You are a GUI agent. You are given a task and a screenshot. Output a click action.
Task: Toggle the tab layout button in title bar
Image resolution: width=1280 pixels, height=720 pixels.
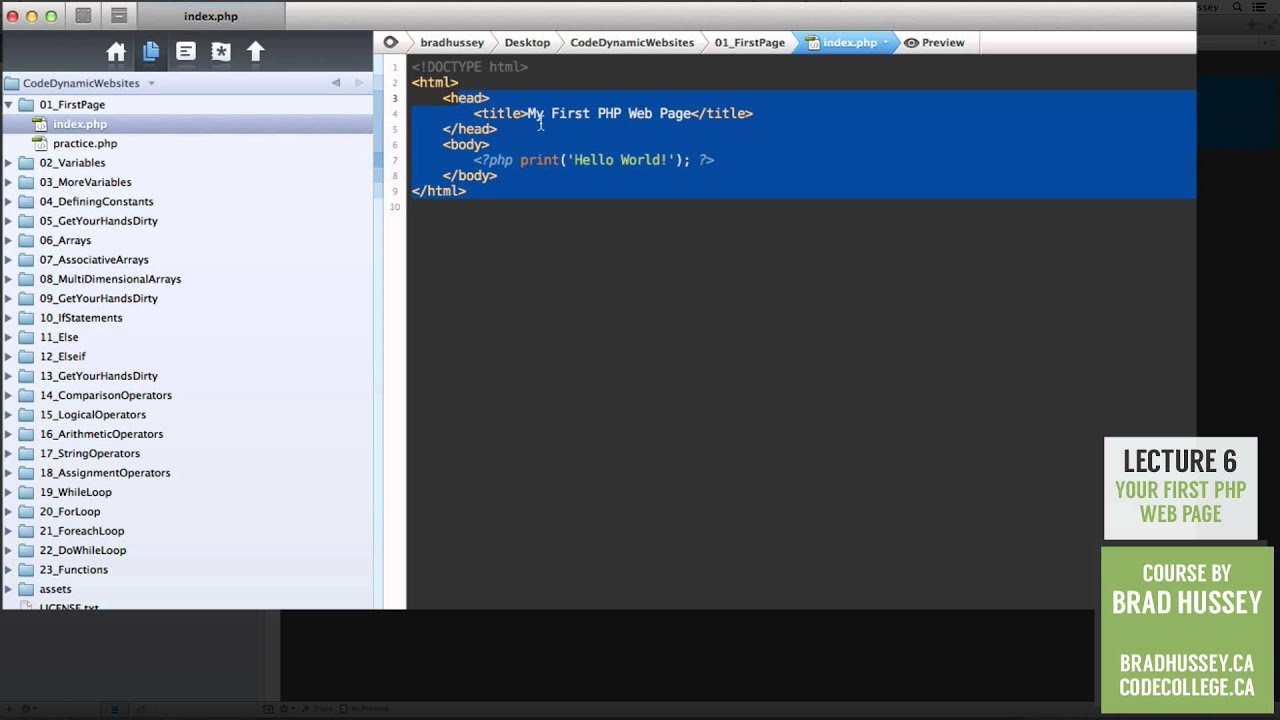click(119, 16)
